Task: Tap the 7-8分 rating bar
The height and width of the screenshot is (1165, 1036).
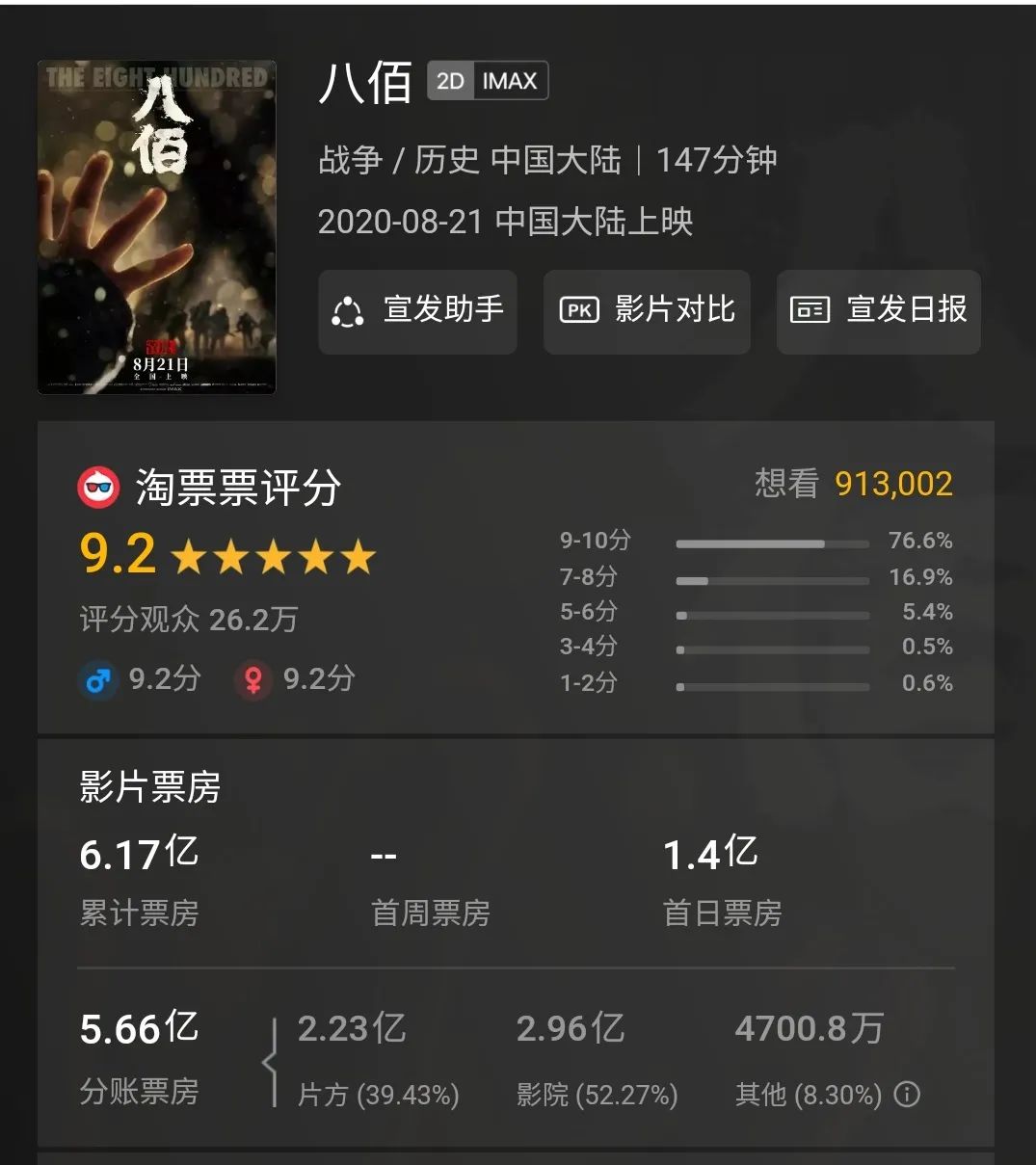Action: [773, 580]
